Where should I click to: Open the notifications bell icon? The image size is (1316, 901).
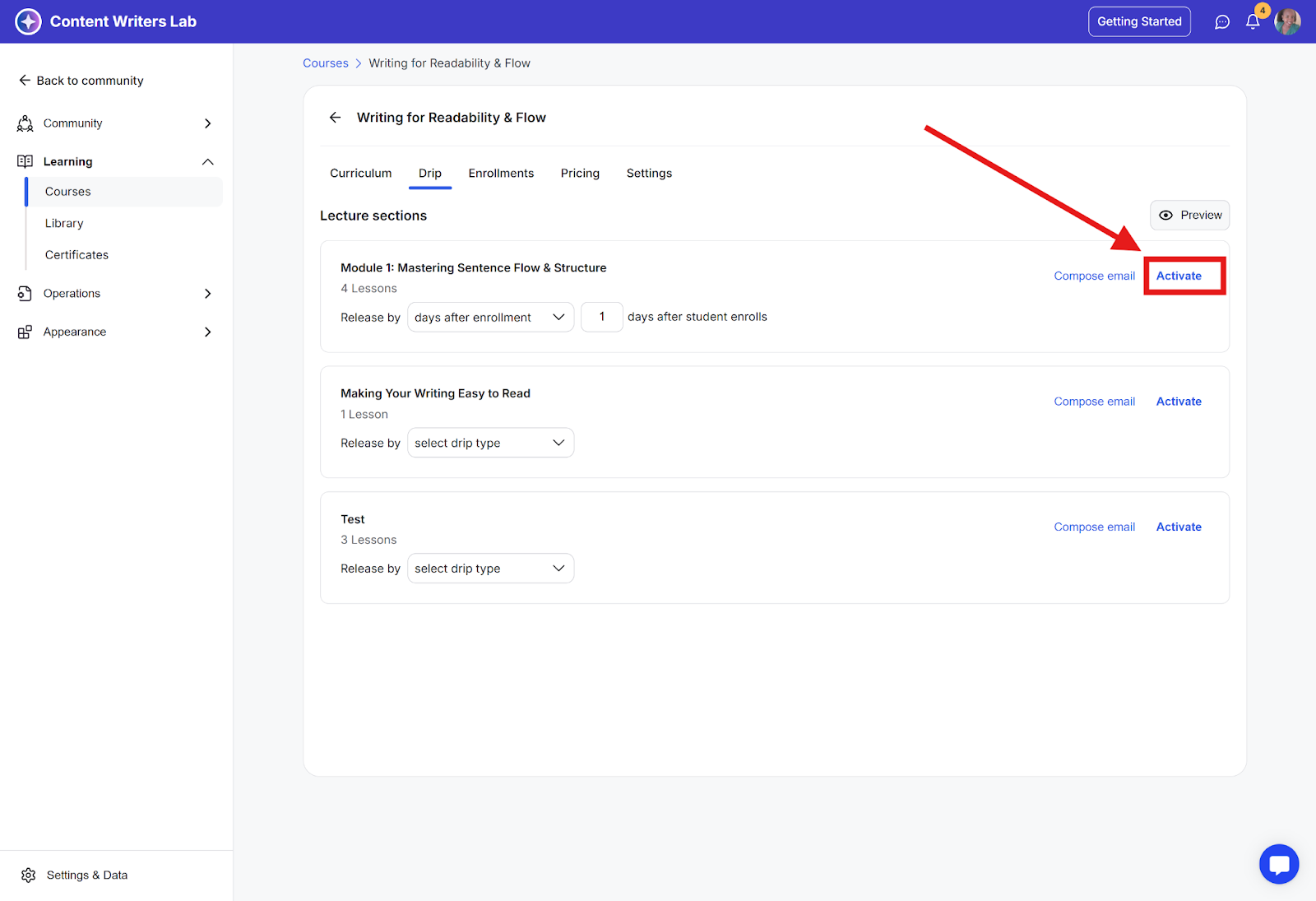tap(1253, 22)
